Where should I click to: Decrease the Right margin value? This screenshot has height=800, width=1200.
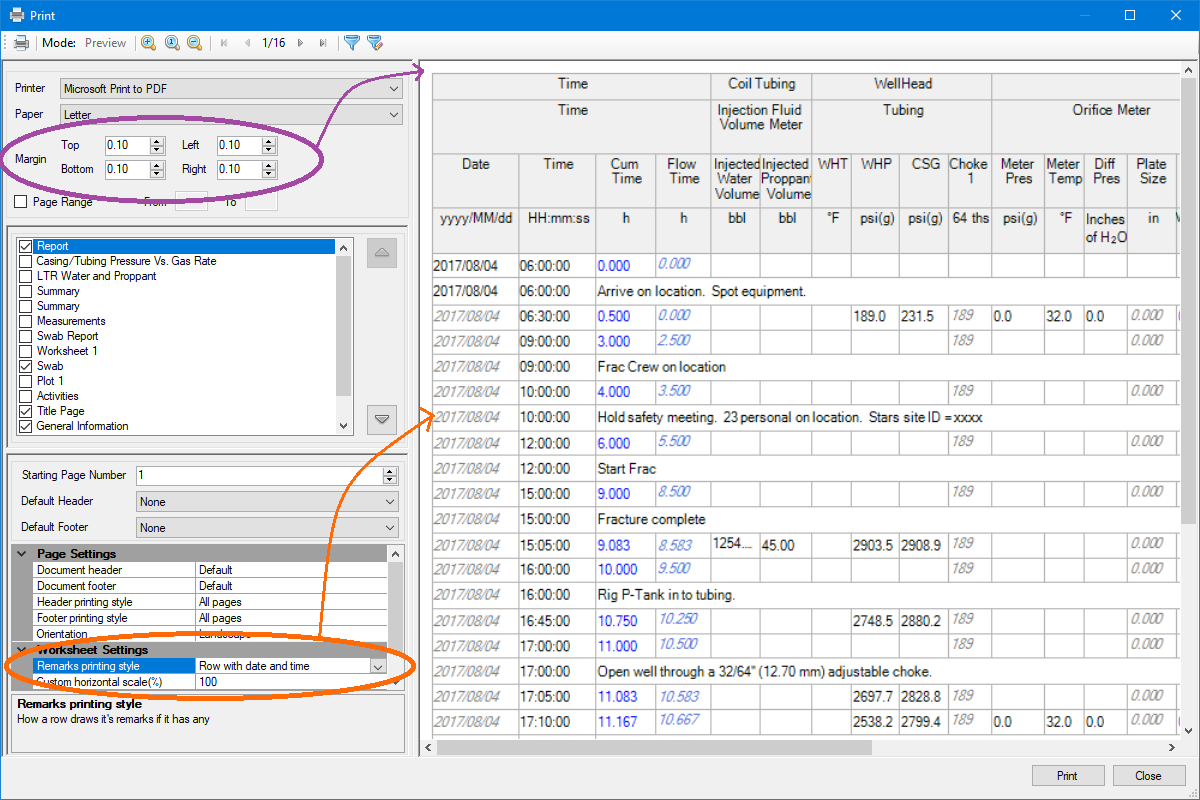tap(269, 174)
